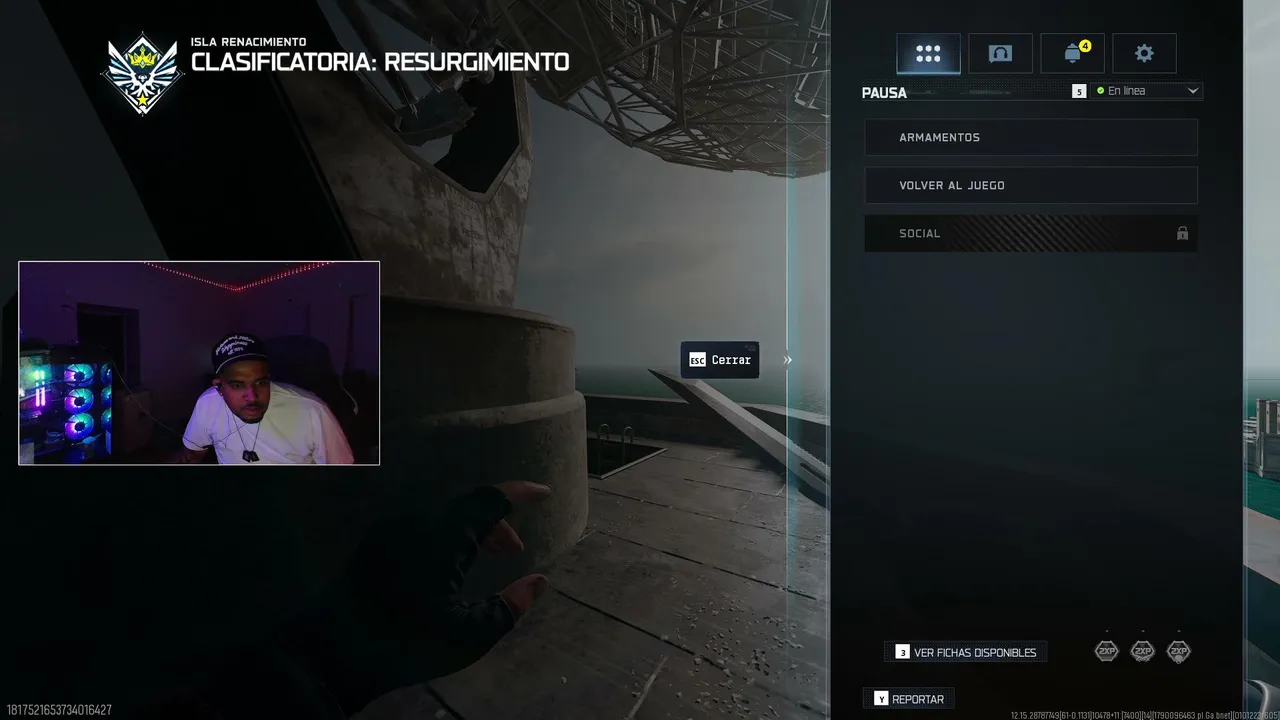The image size is (1280, 720).
Task: Choose Volver al juego
Action: point(1031,185)
